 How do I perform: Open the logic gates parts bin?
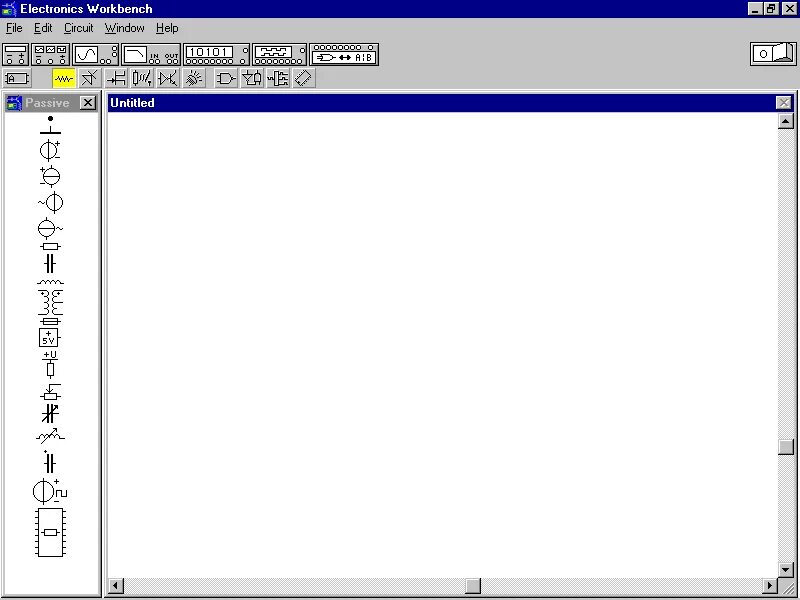(226, 79)
